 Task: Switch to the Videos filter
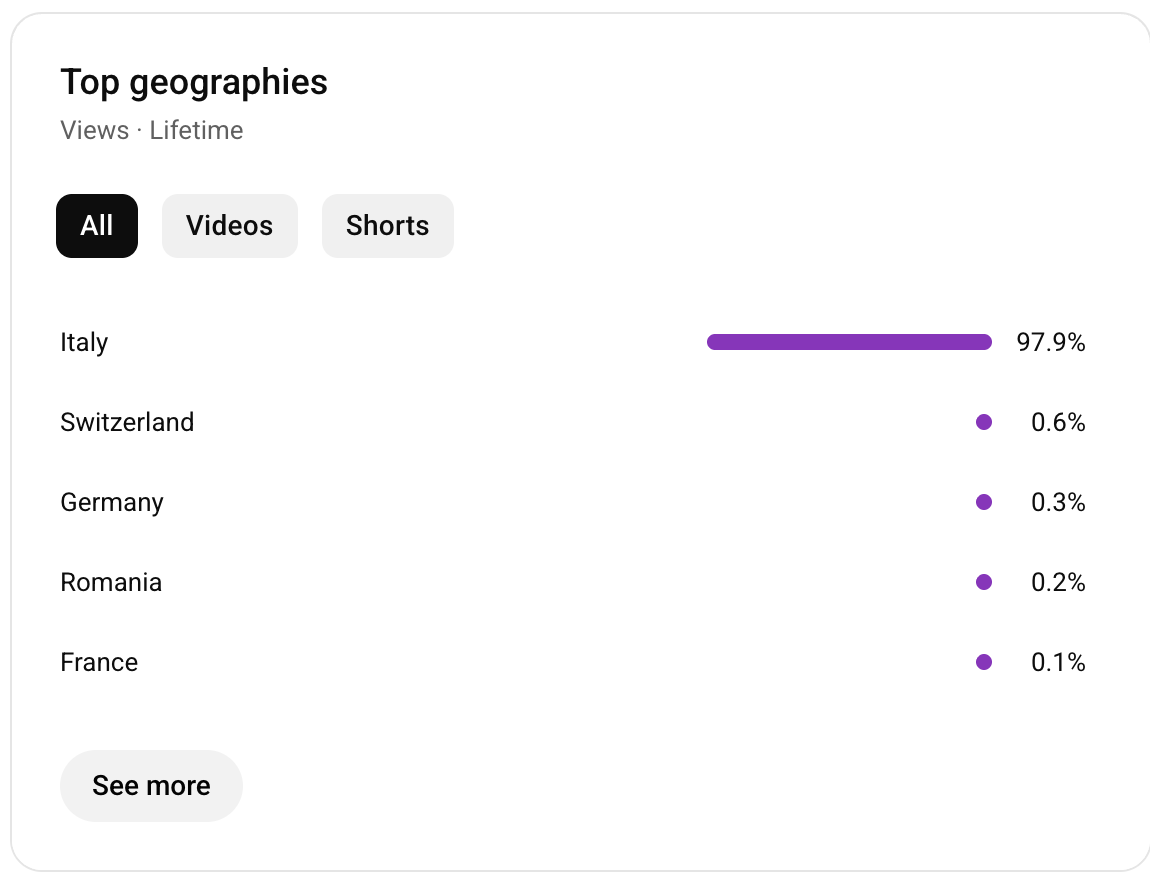(x=229, y=226)
